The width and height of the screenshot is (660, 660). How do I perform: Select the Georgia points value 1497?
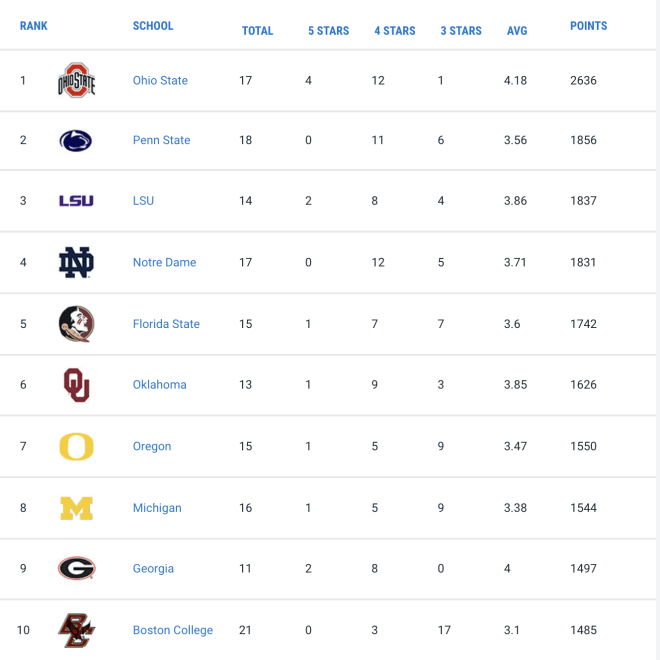pos(583,568)
